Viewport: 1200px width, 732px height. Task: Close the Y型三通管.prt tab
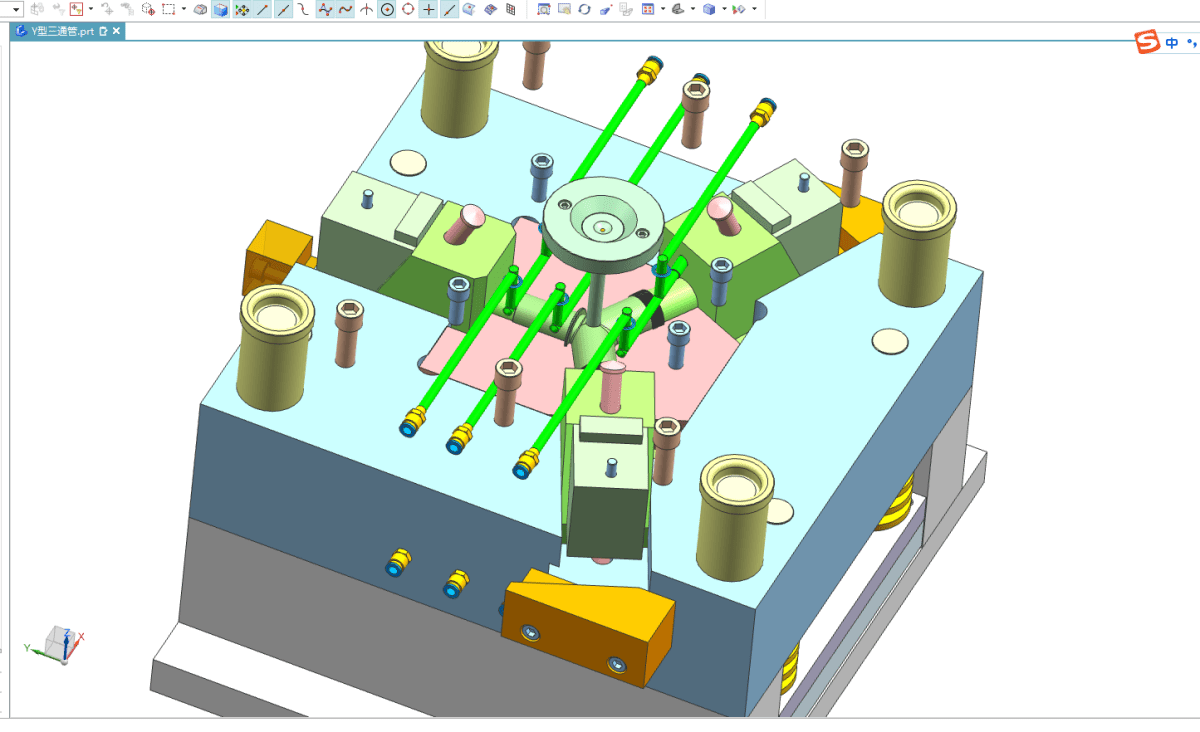116,31
